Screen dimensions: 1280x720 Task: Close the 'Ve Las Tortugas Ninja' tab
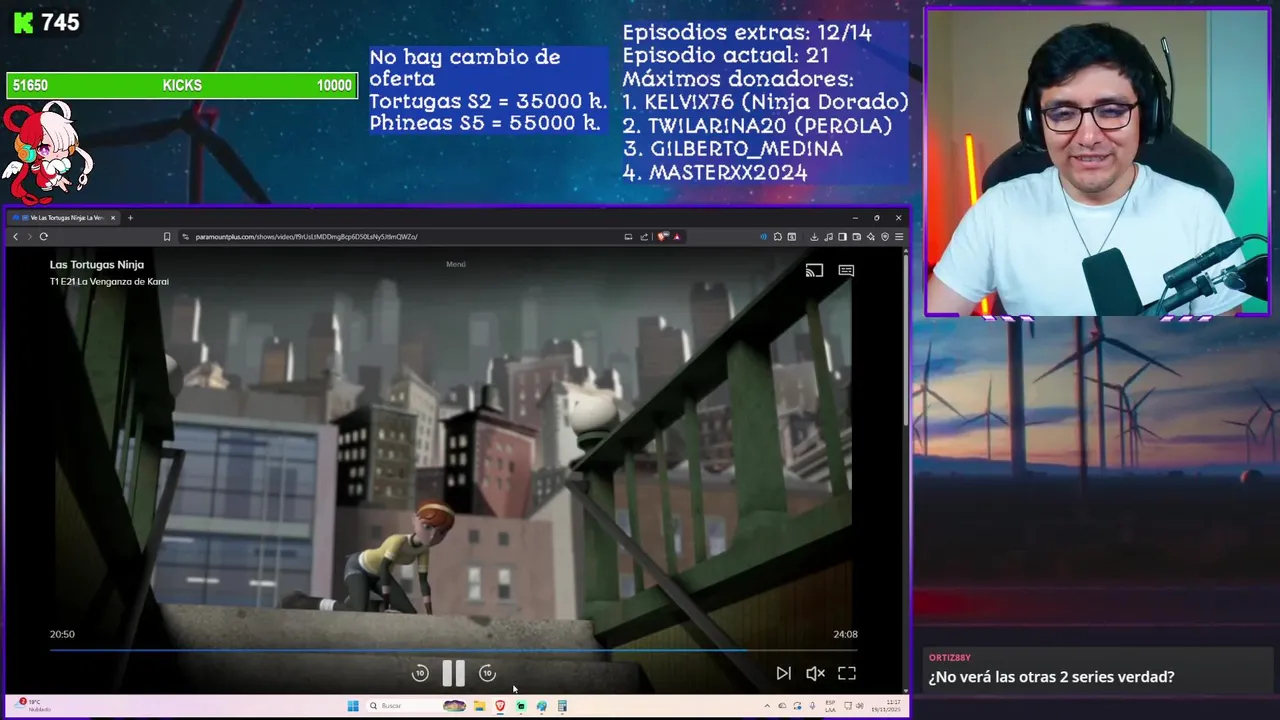113,217
